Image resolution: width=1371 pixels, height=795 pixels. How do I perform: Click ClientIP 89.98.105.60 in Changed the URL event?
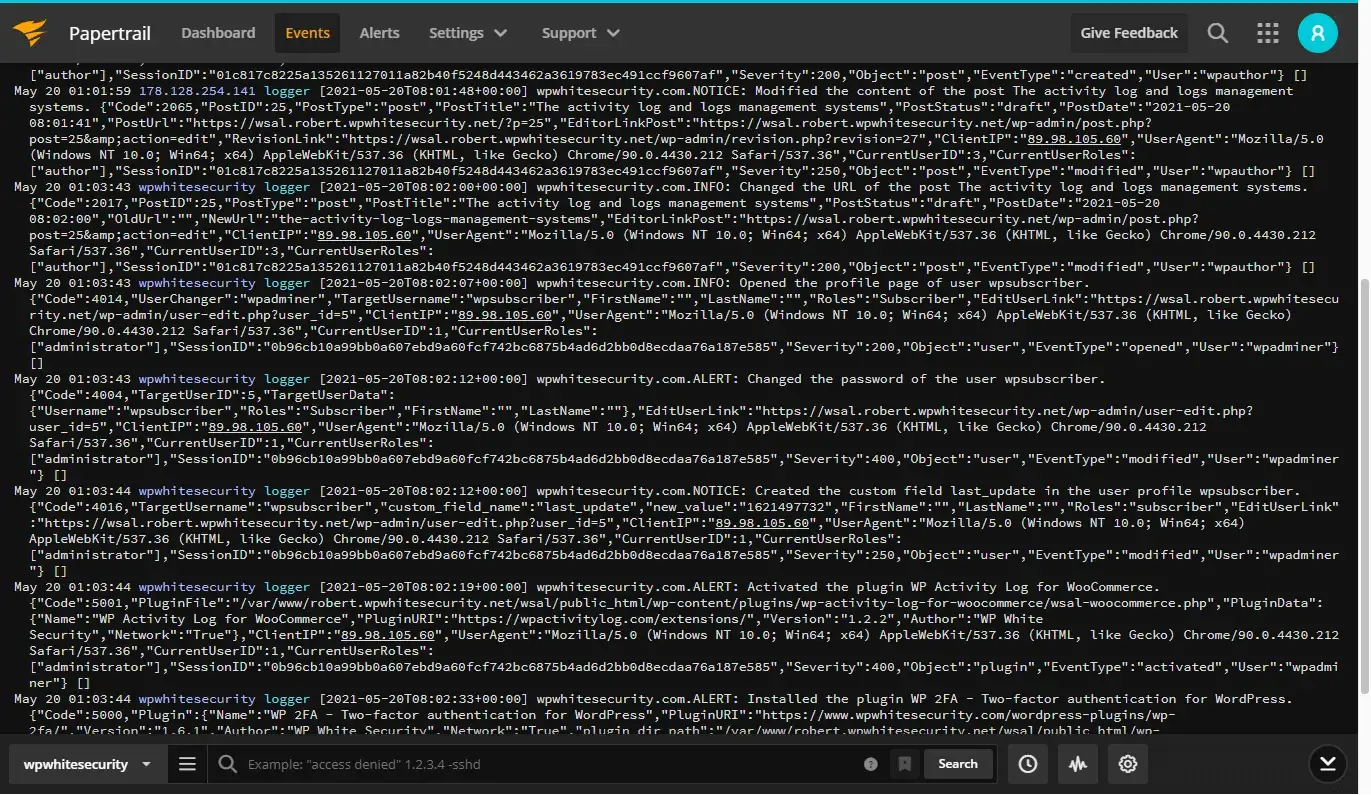point(364,235)
